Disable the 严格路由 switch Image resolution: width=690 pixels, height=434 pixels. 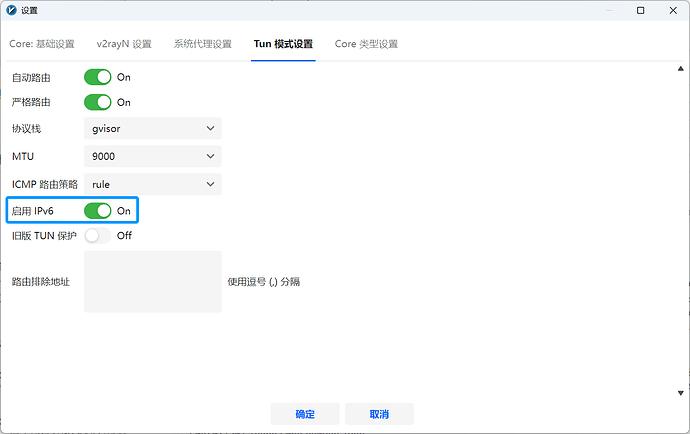(x=98, y=102)
